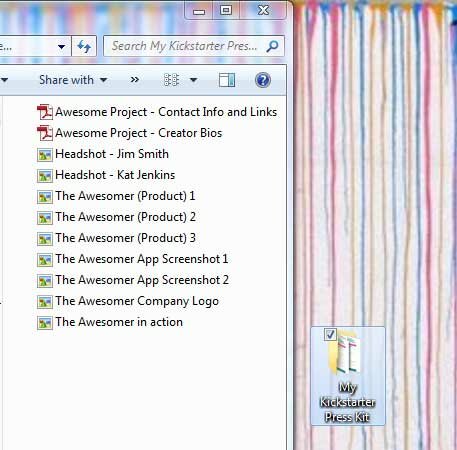This screenshot has width=457, height=450.
Task: Click PDF icon for Contact Info and Links
Action: click(x=45, y=112)
